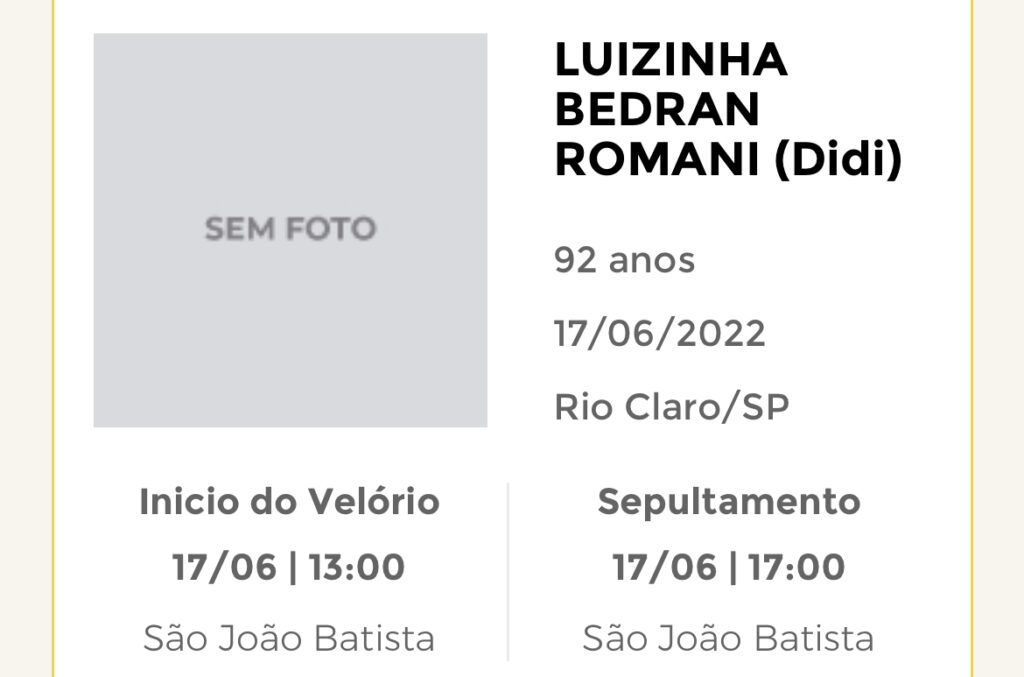Click the 17:00 time value
This screenshot has width=1024, height=677.
pyautogui.click(x=797, y=567)
